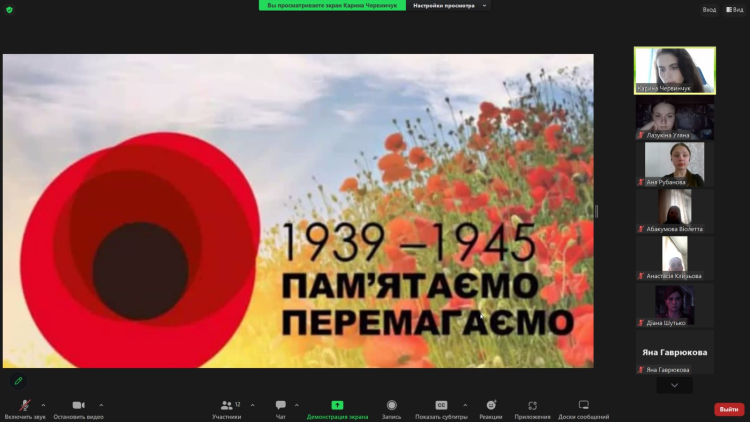Click the green encryption shield icon
750x422 pixels.
(x=9, y=9)
